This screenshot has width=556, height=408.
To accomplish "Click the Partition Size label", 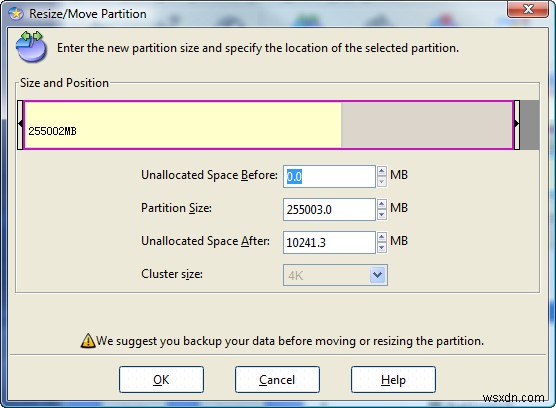I will pos(176,208).
